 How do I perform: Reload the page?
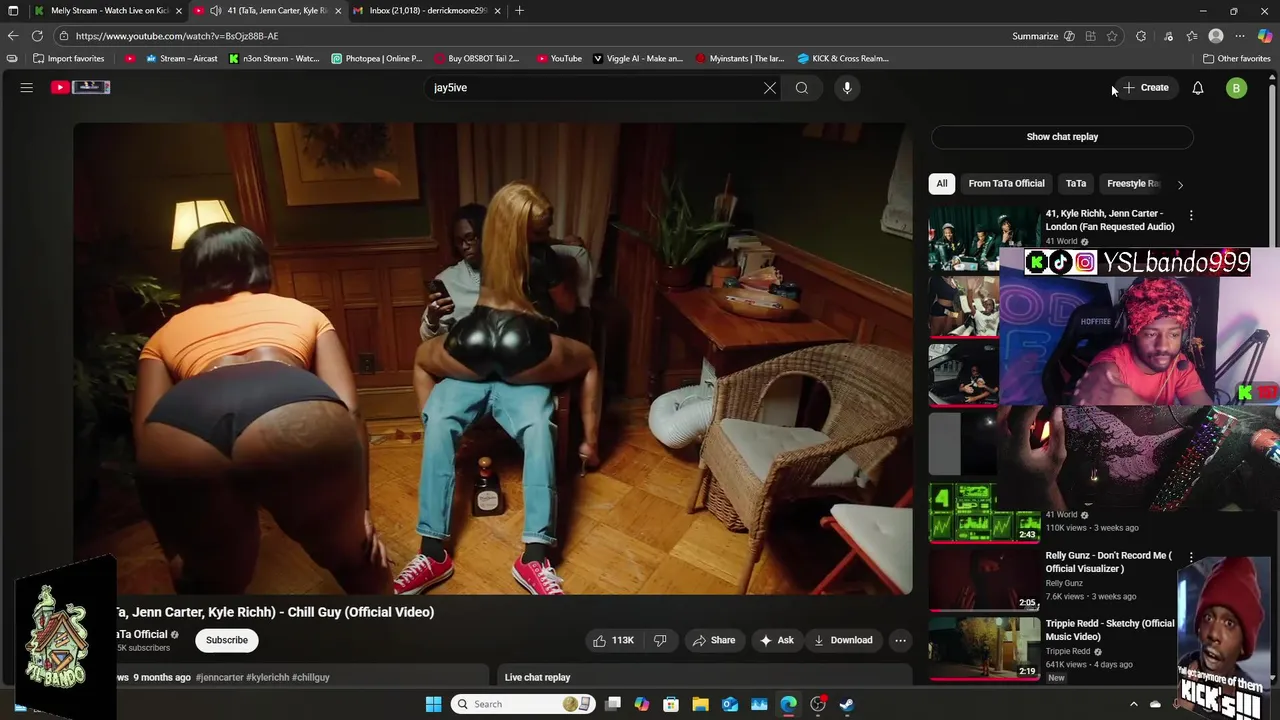[x=37, y=36]
